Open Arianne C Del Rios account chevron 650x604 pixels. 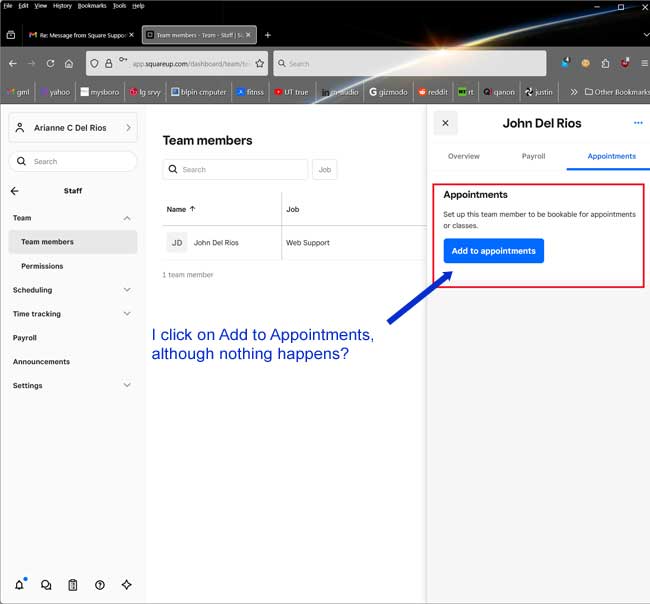click(x=128, y=128)
